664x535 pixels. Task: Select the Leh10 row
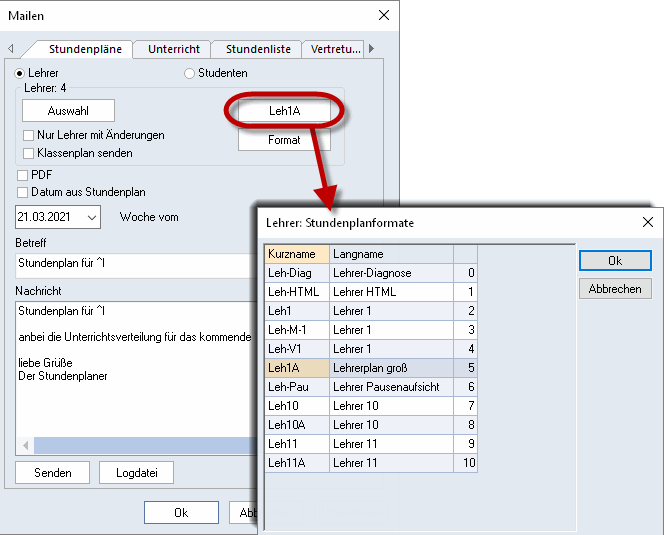pyautogui.click(x=371, y=406)
